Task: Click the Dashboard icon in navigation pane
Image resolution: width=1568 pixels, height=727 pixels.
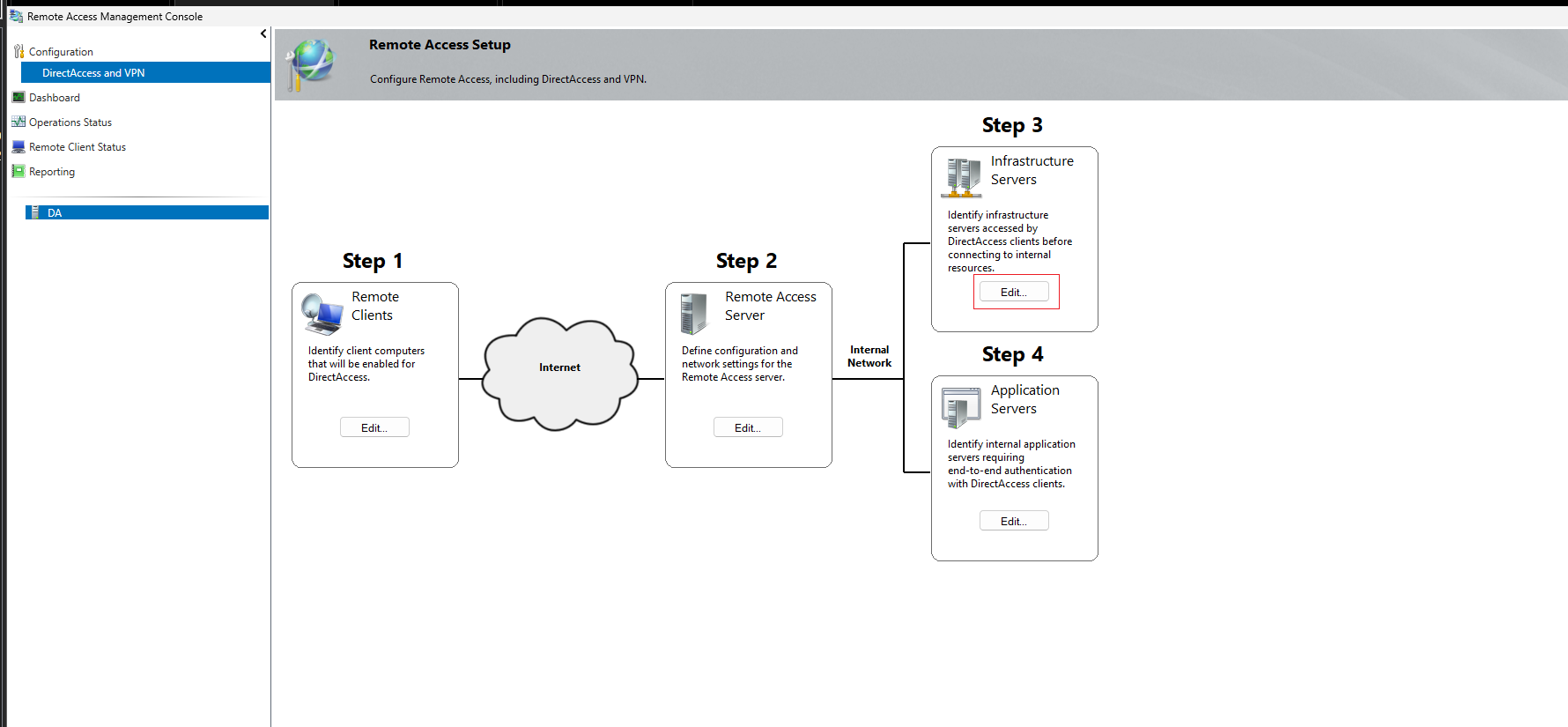Action: (x=18, y=97)
